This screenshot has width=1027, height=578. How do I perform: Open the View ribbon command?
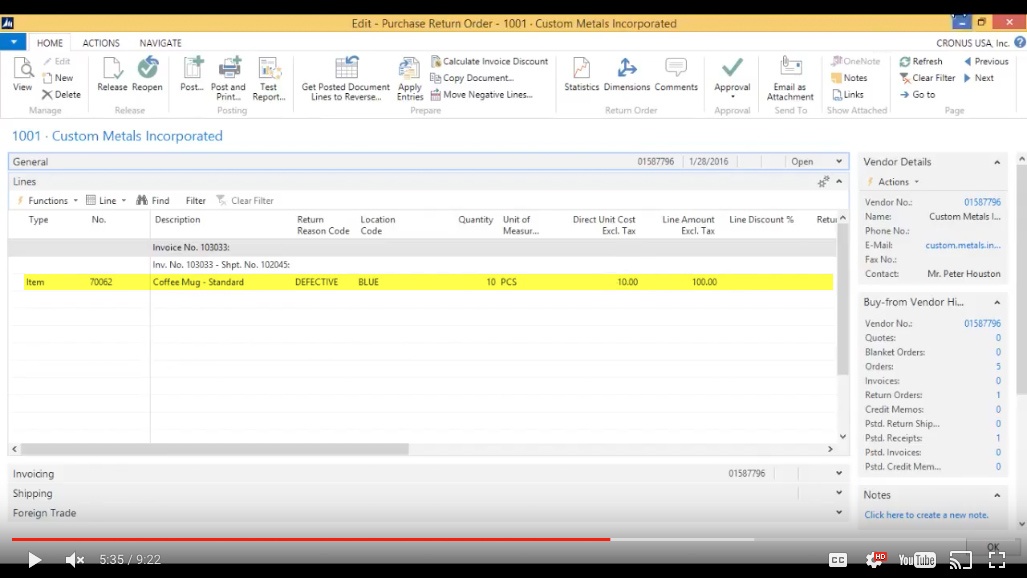tap(22, 75)
